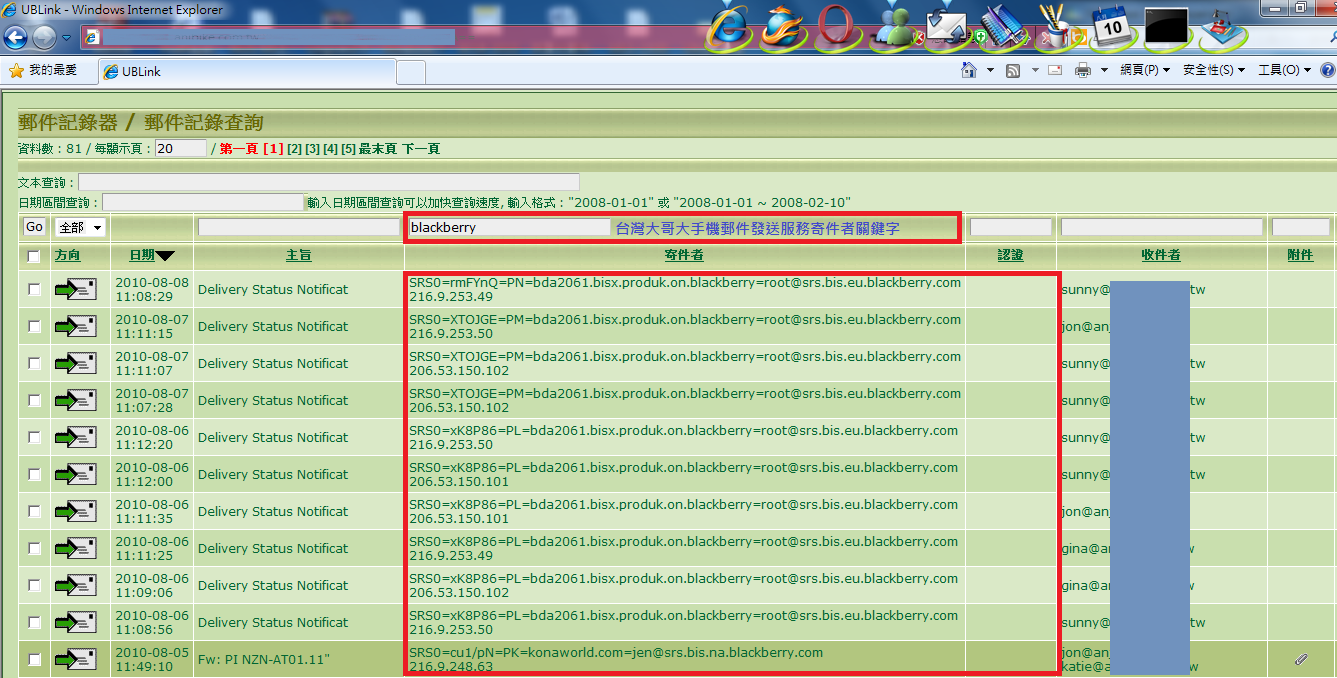Open the 網頁(P) menu
Image resolution: width=1337 pixels, height=678 pixels.
pyautogui.click(x=1145, y=70)
